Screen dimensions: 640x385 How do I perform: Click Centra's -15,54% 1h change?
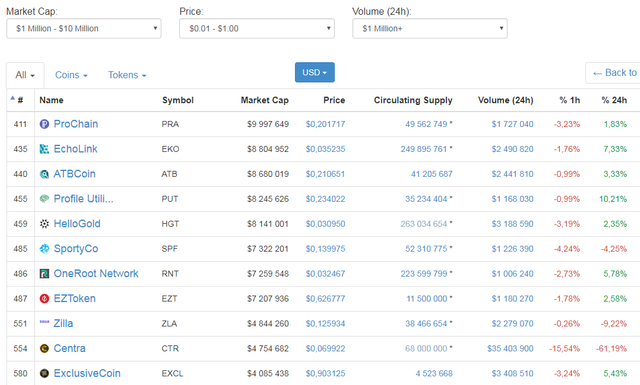coord(564,349)
